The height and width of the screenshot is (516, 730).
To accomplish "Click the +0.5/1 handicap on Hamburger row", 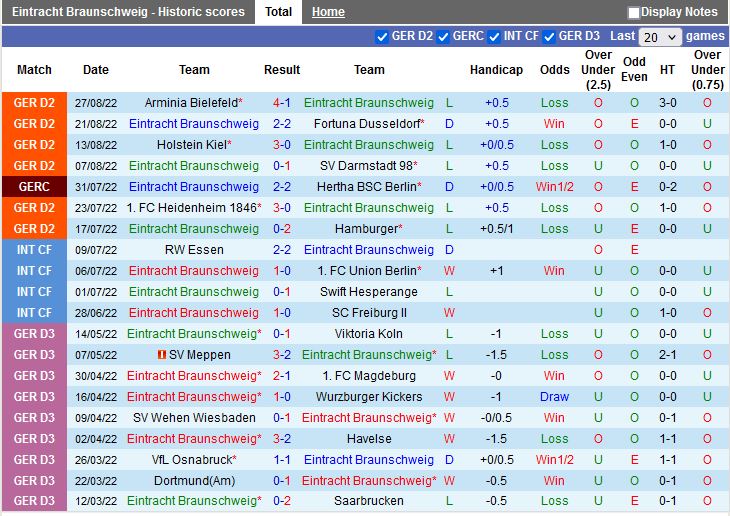I will (x=497, y=229).
